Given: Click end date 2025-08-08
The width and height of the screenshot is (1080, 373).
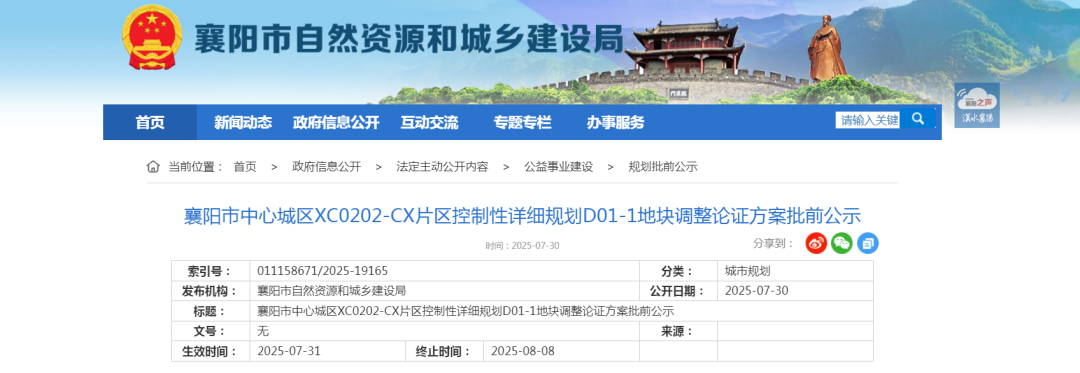Looking at the screenshot, I should tap(522, 351).
